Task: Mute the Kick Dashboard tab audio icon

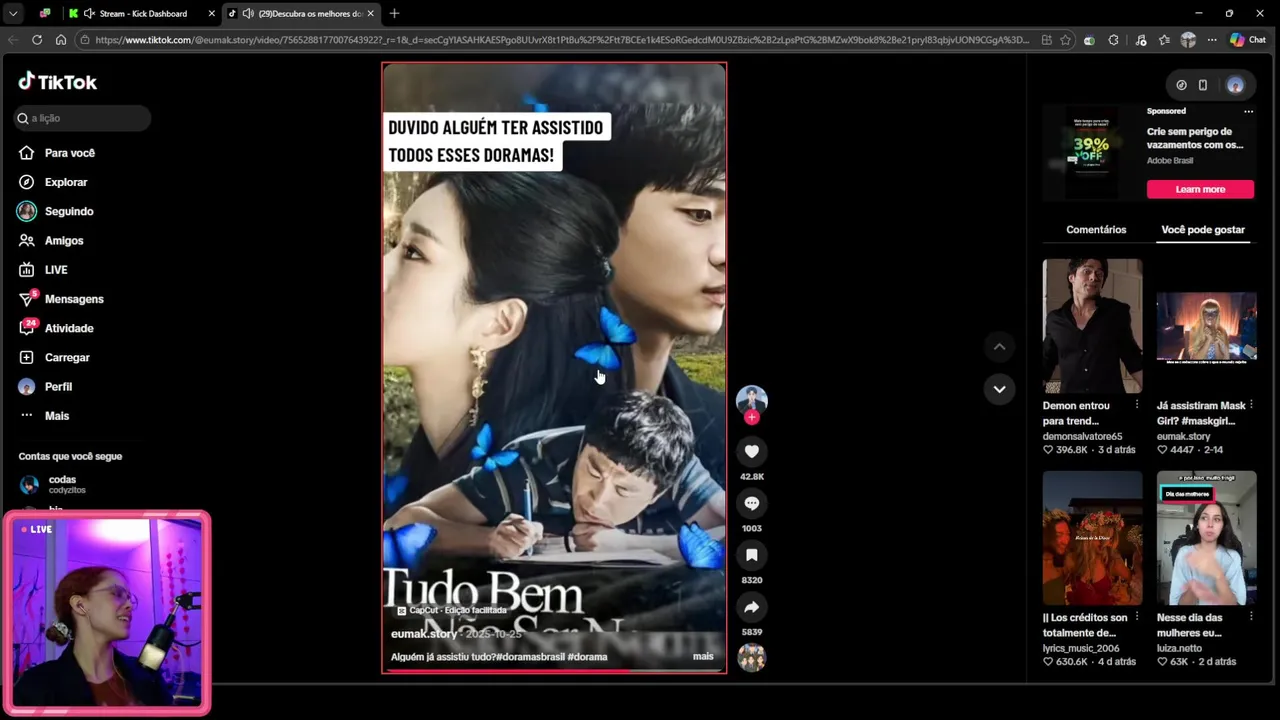Action: click(89, 14)
